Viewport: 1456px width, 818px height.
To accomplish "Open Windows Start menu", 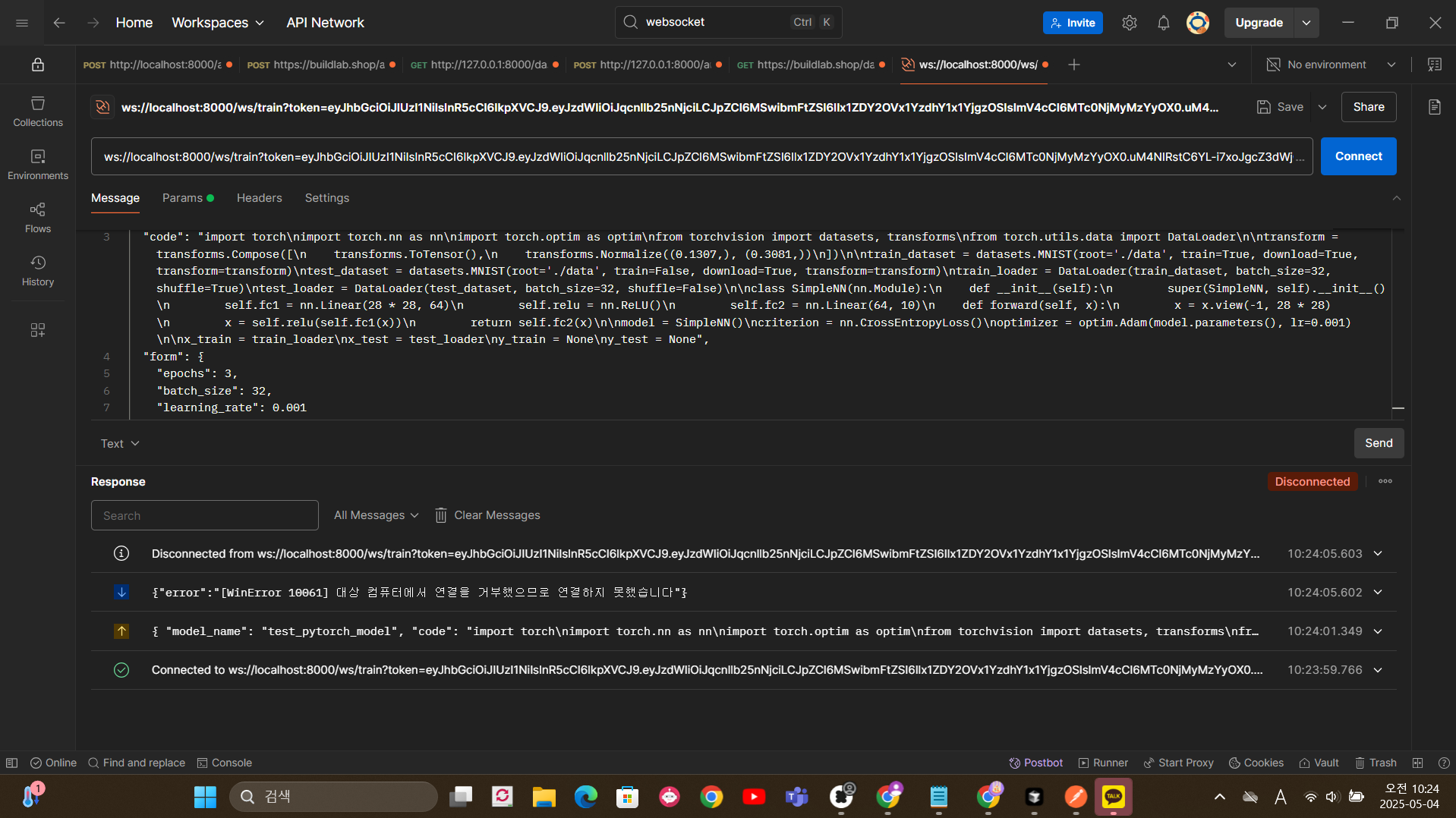I will (x=205, y=797).
